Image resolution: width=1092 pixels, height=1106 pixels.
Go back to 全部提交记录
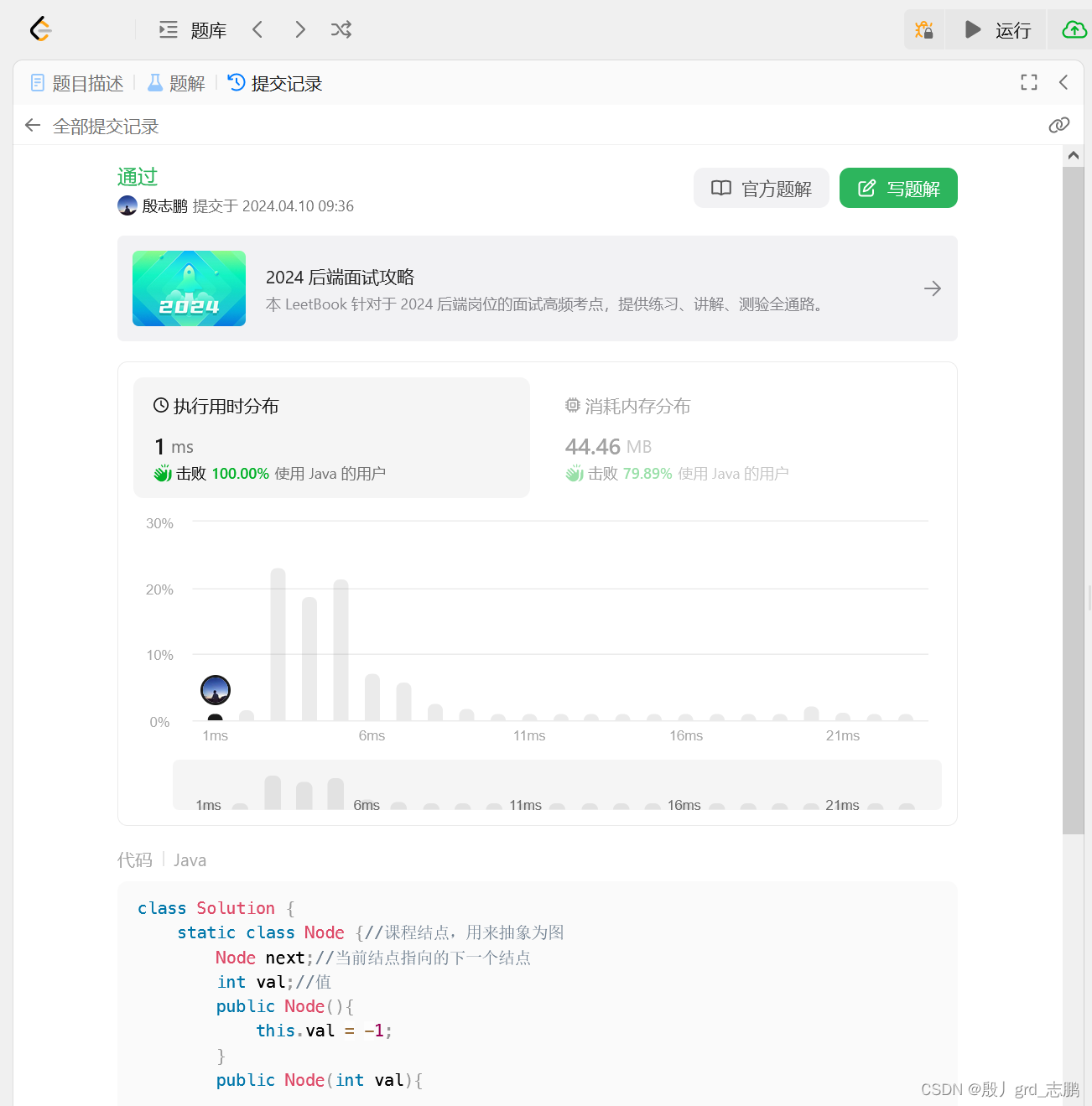coord(92,126)
